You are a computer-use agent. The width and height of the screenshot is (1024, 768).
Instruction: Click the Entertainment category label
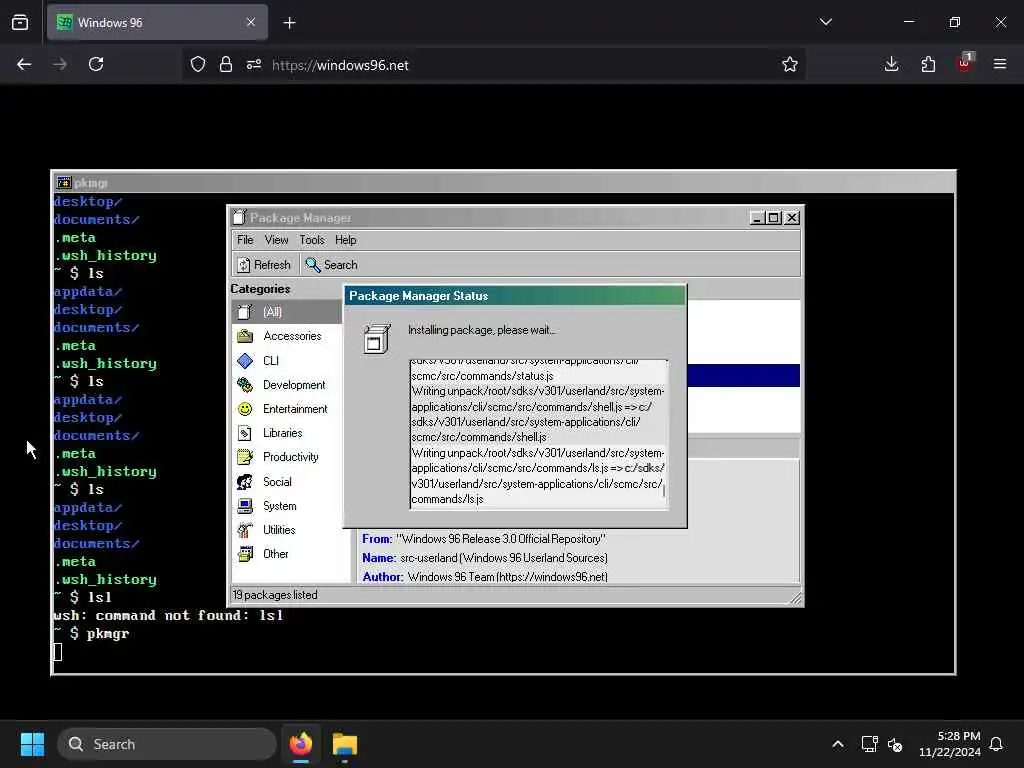(x=295, y=409)
